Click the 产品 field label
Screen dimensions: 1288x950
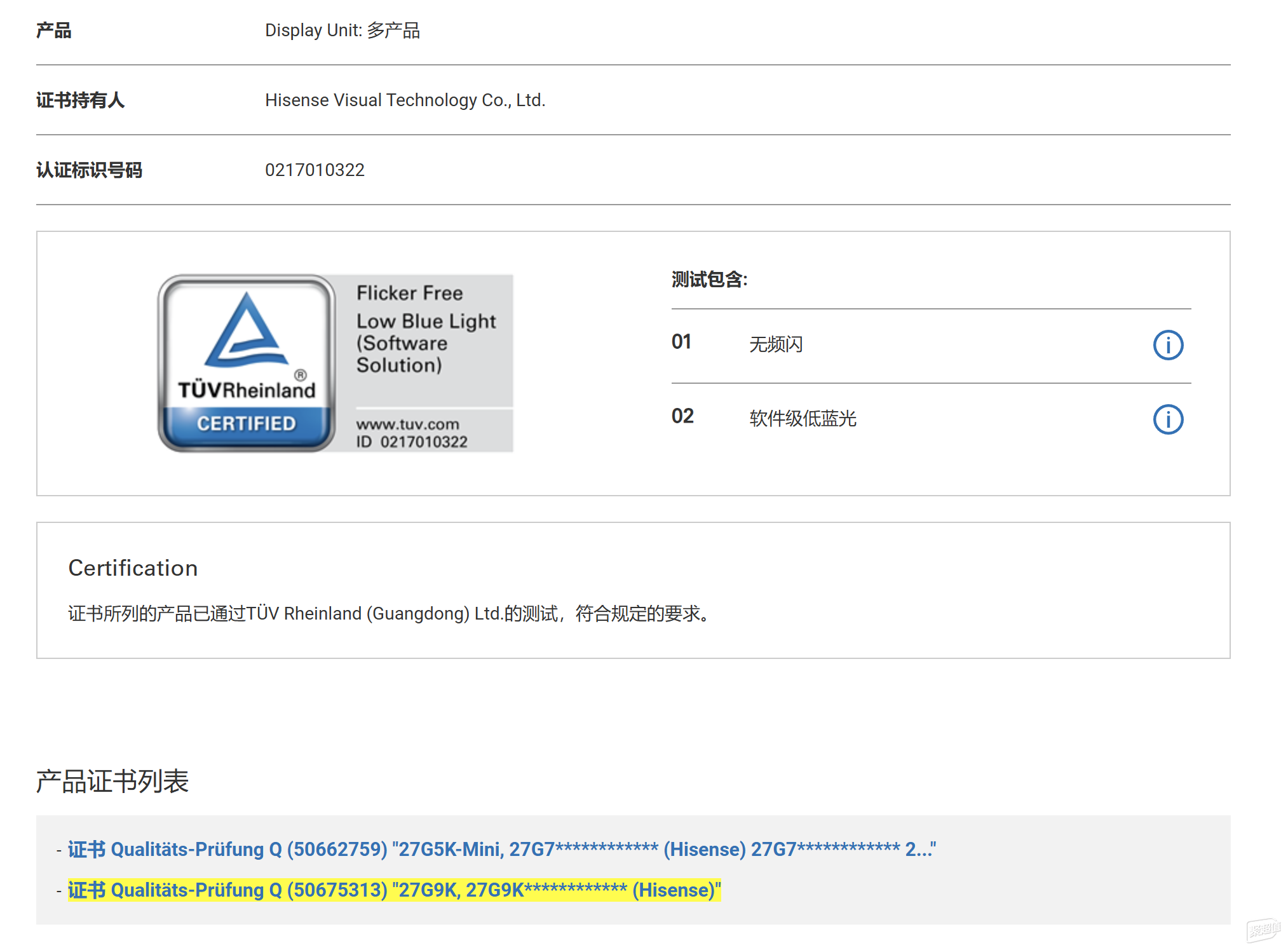point(53,30)
